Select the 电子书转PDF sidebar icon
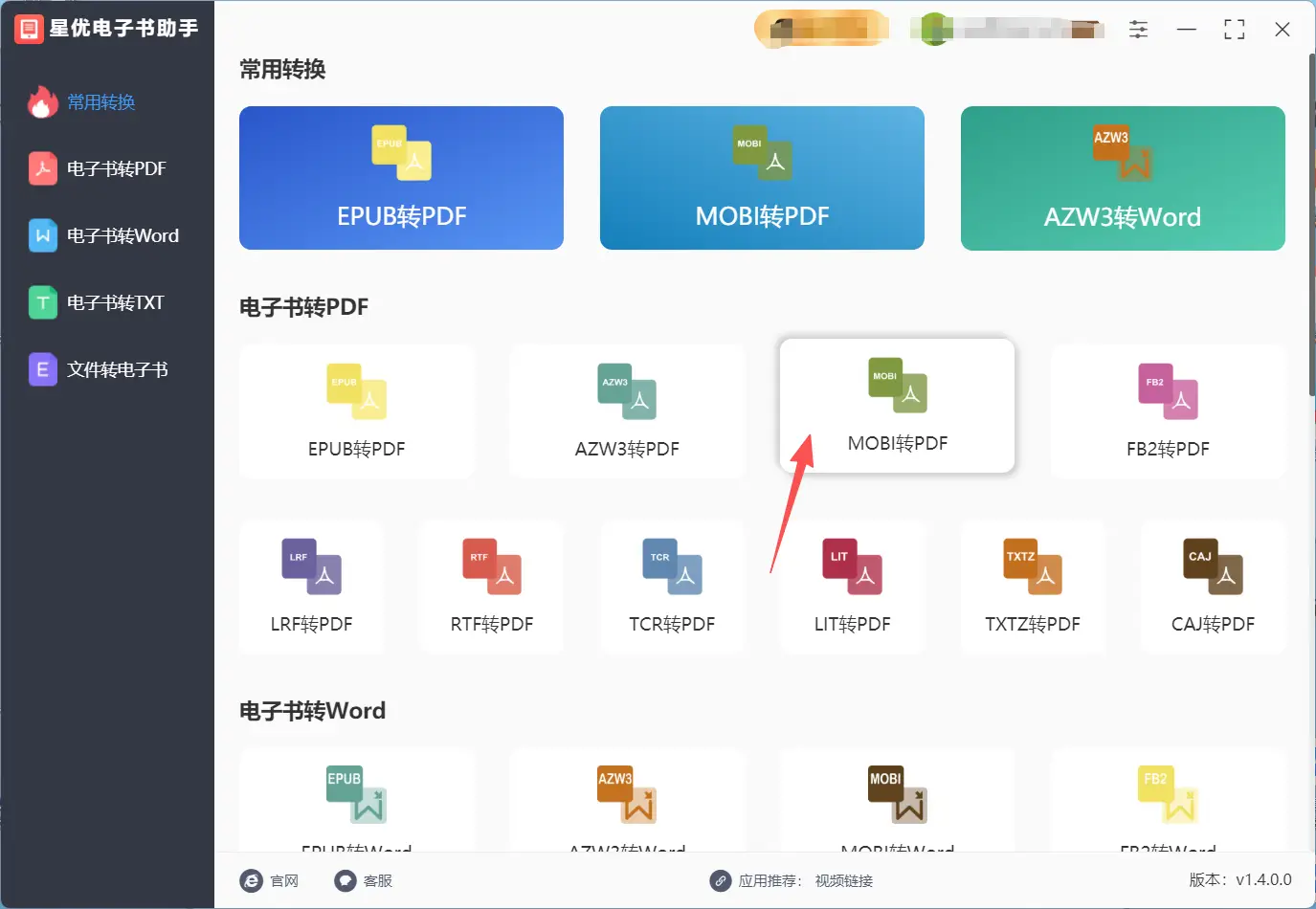Screen dimensions: 1316x909 point(42,168)
